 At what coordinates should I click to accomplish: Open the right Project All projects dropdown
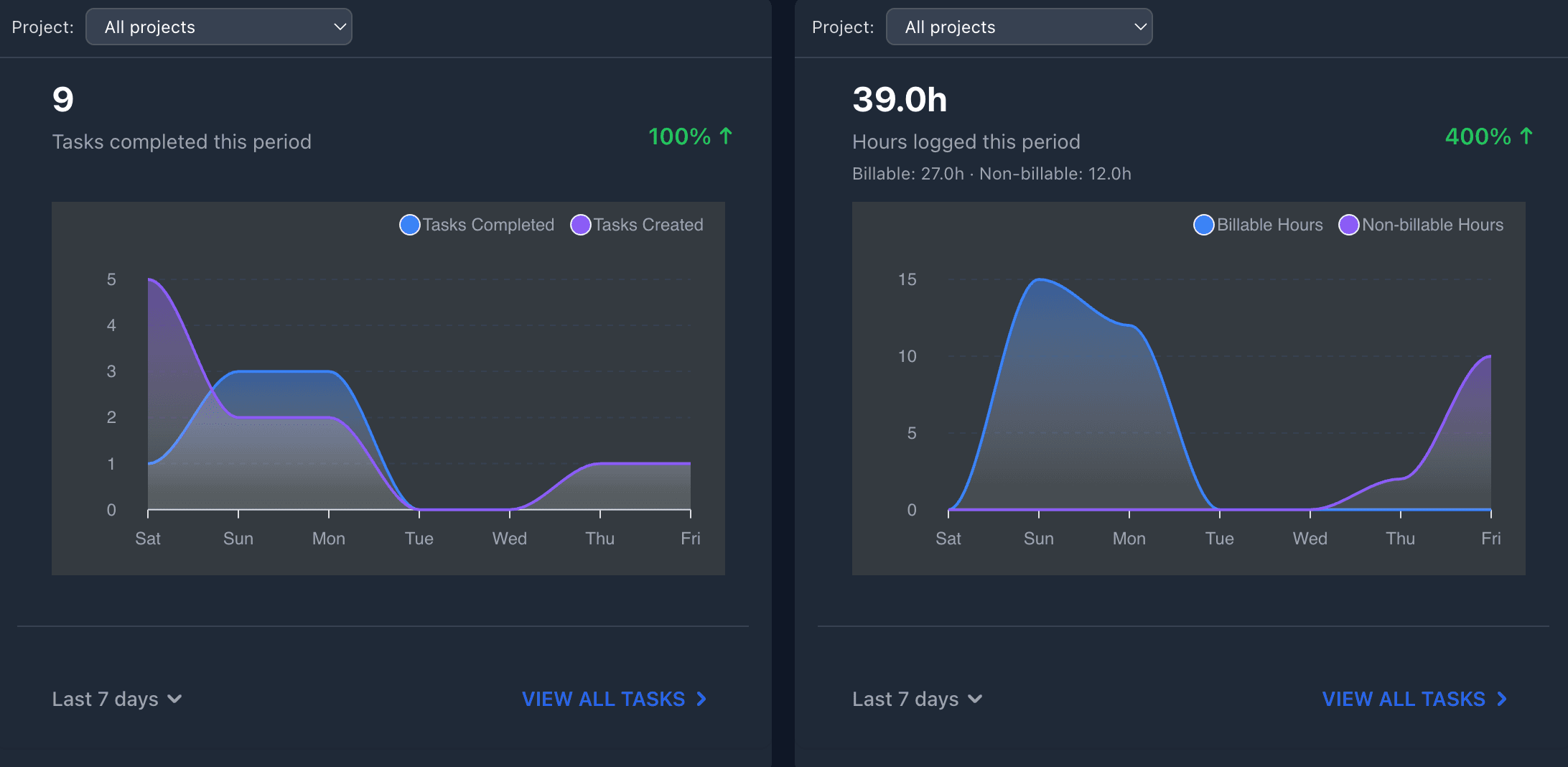pos(1019,27)
